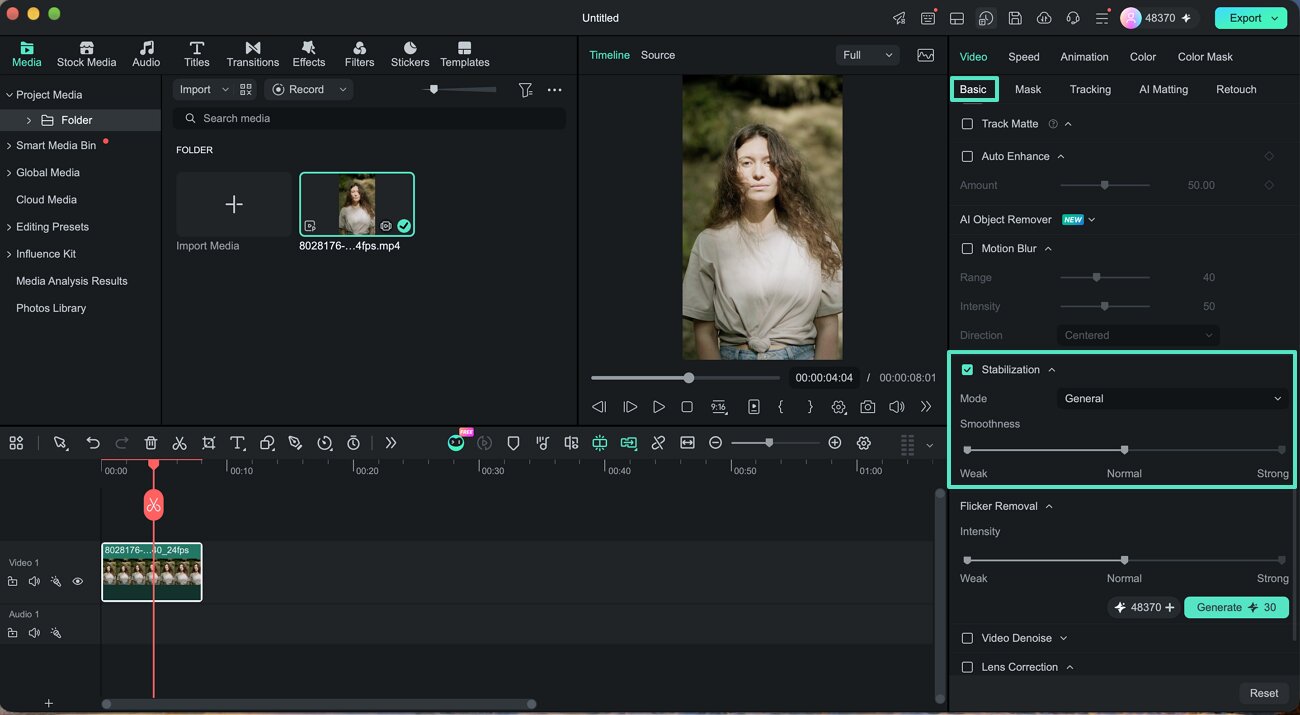1300x715 pixels.
Task: Switch to the Speed tab
Action: tap(1024, 57)
